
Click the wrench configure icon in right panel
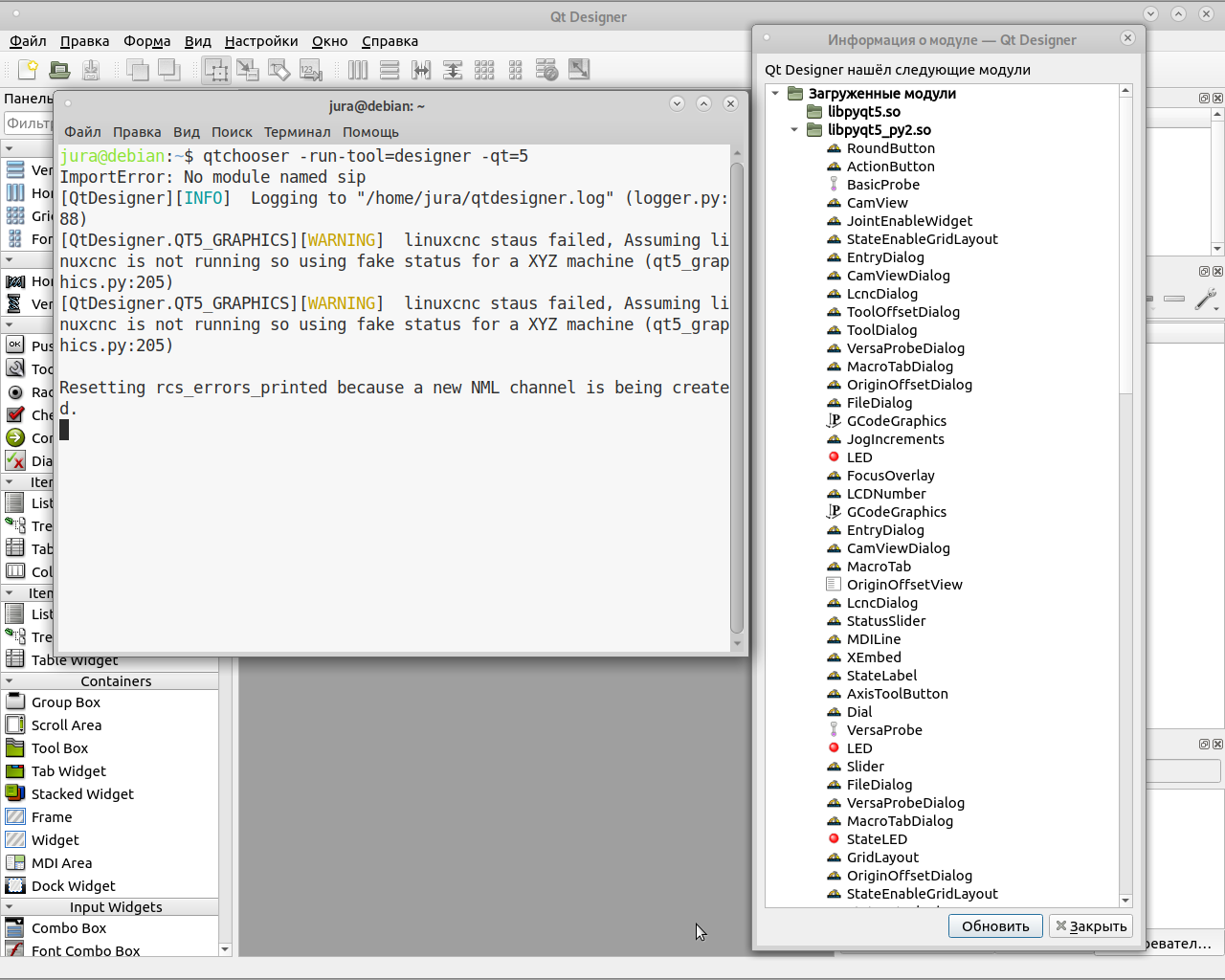pyautogui.click(x=1206, y=299)
